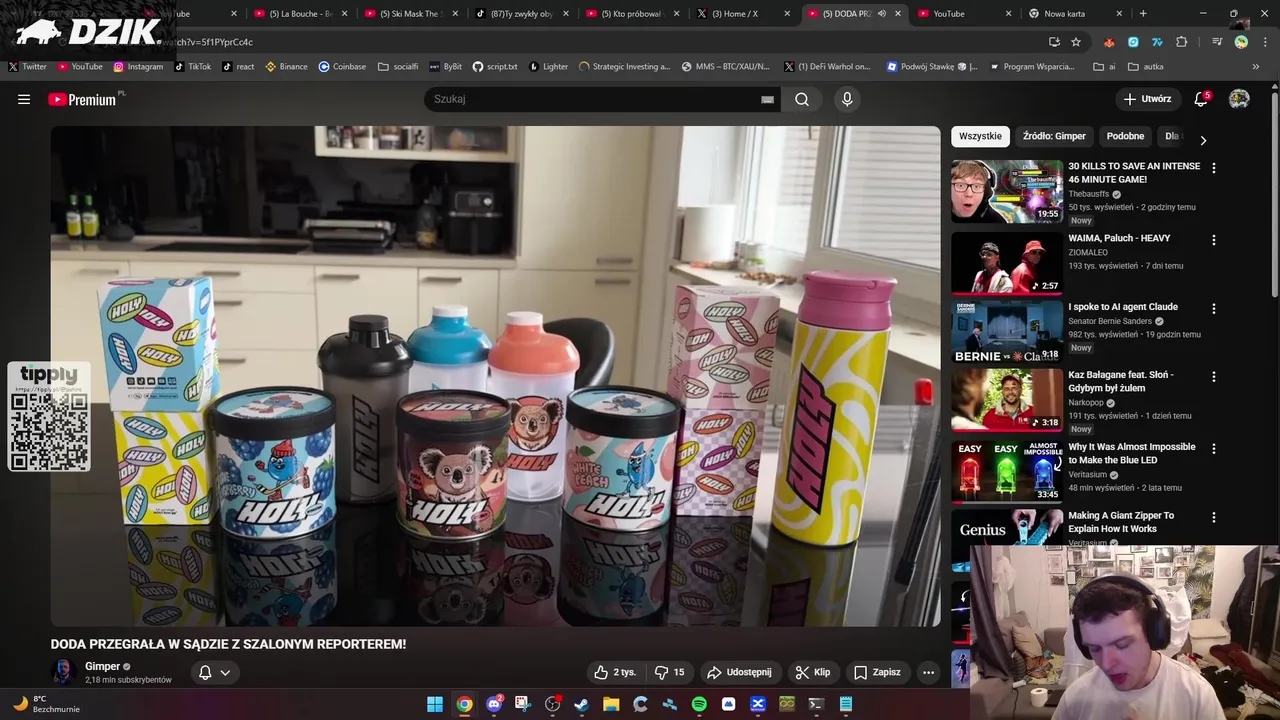This screenshot has height=720, width=1280.
Task: Open a new browser tab with plus
Action: (1143, 14)
